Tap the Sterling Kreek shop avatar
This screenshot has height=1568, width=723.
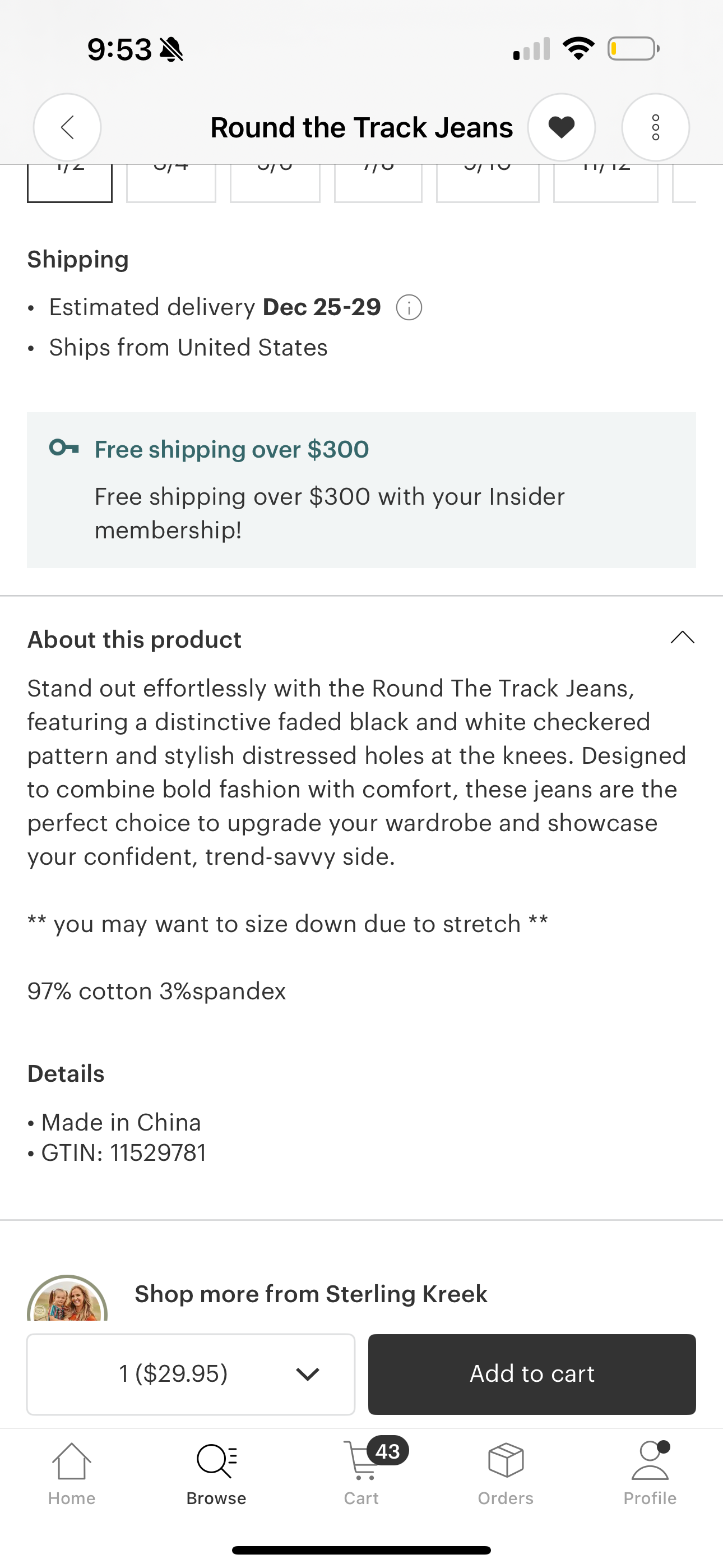click(68, 1299)
